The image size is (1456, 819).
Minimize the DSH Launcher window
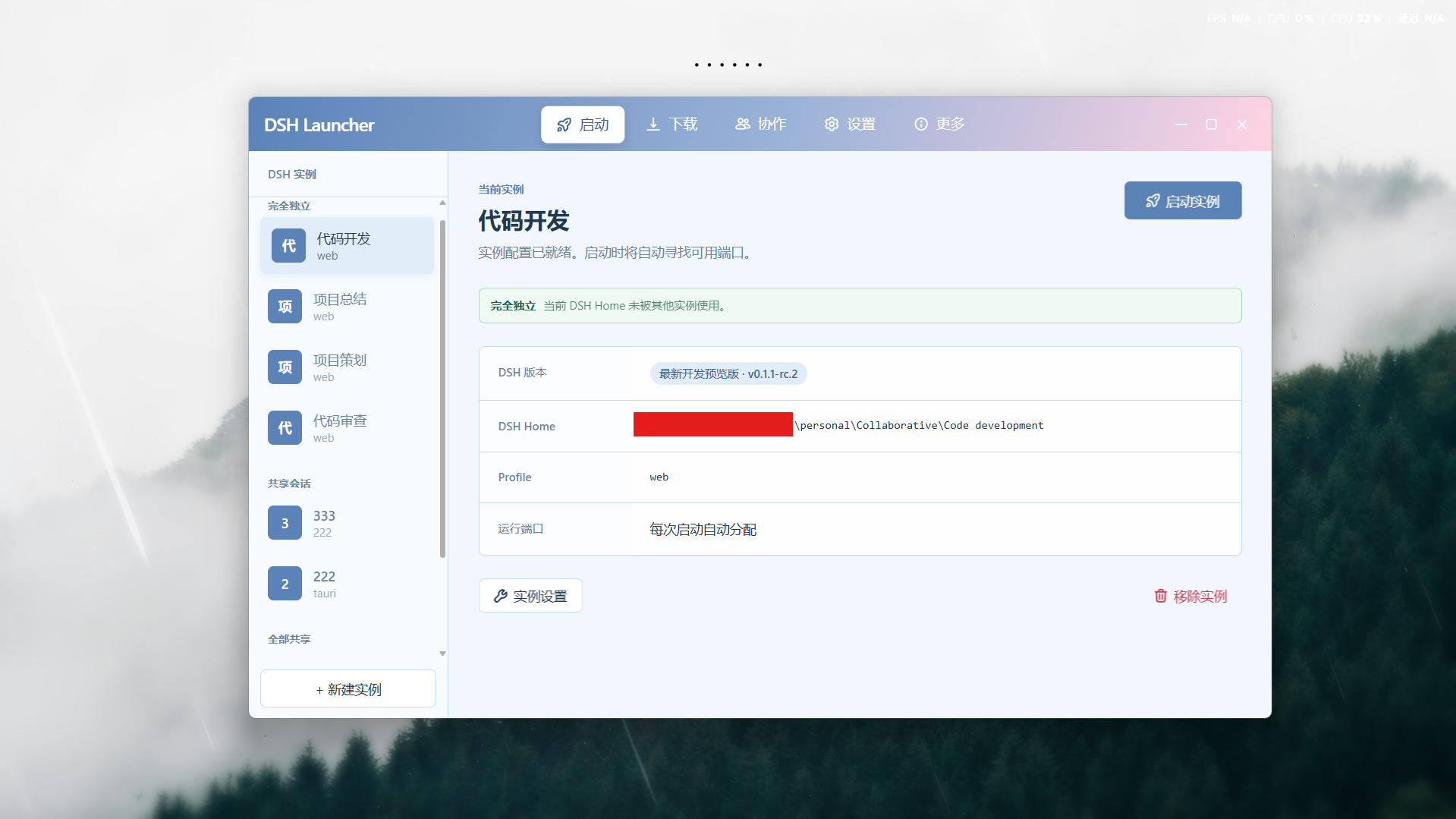point(1181,124)
